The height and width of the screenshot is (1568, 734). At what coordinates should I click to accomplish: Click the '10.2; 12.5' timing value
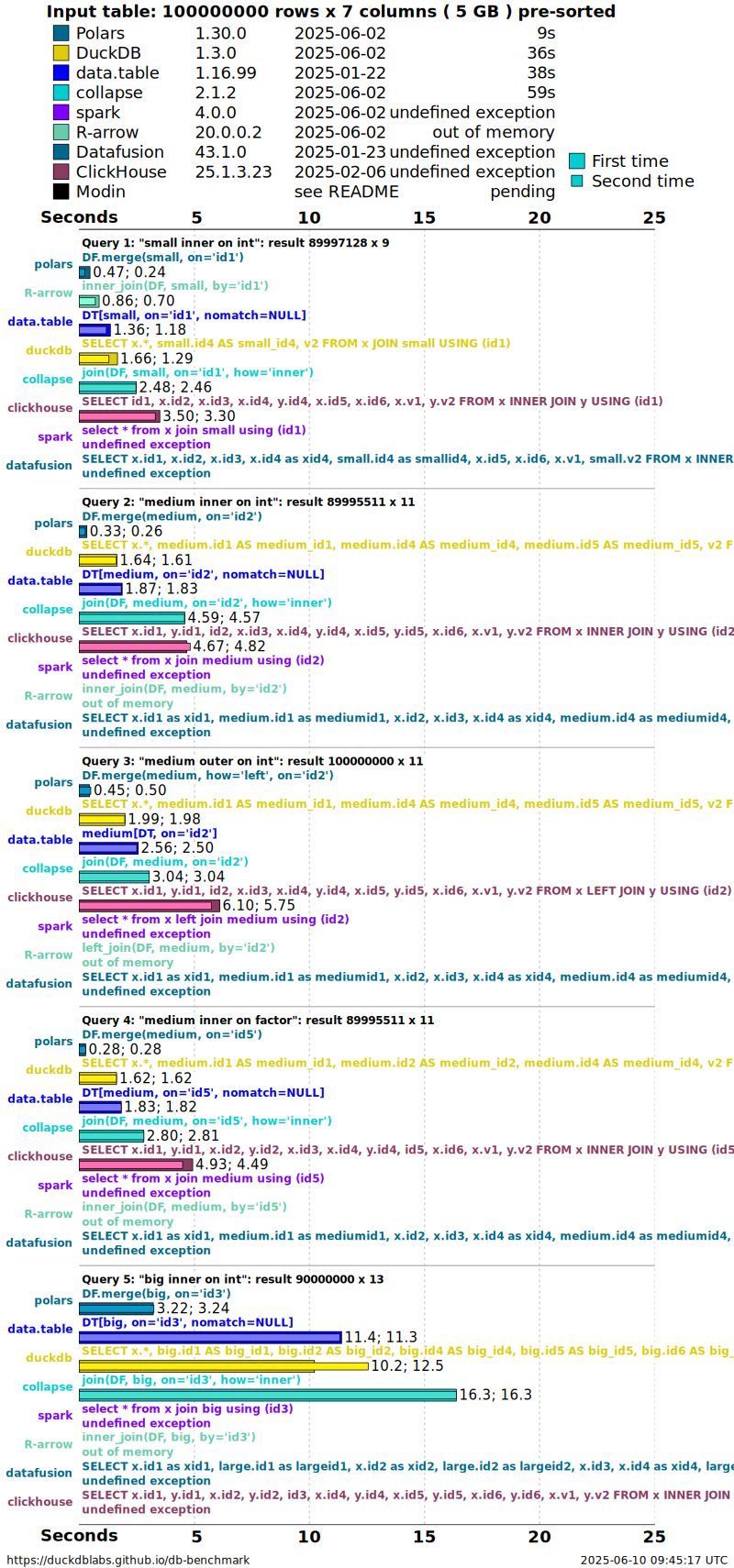point(407,1366)
